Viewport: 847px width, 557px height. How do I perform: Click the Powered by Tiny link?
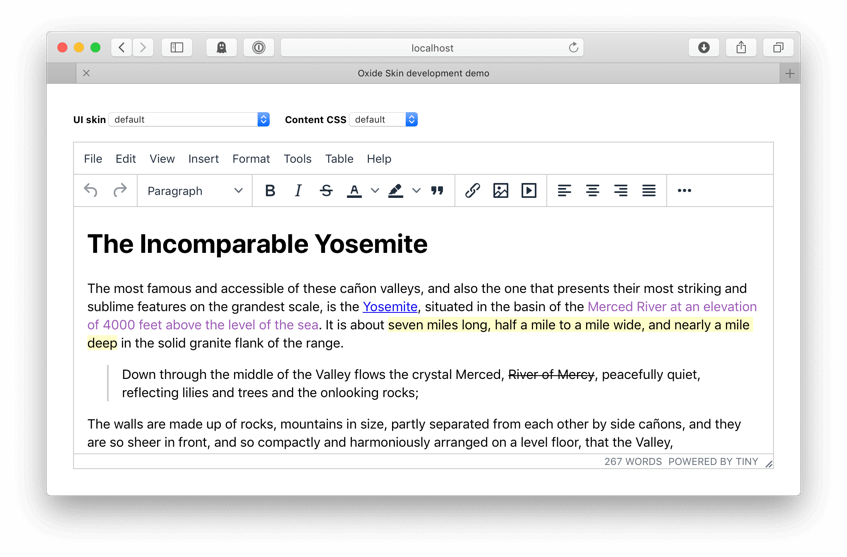coord(713,462)
